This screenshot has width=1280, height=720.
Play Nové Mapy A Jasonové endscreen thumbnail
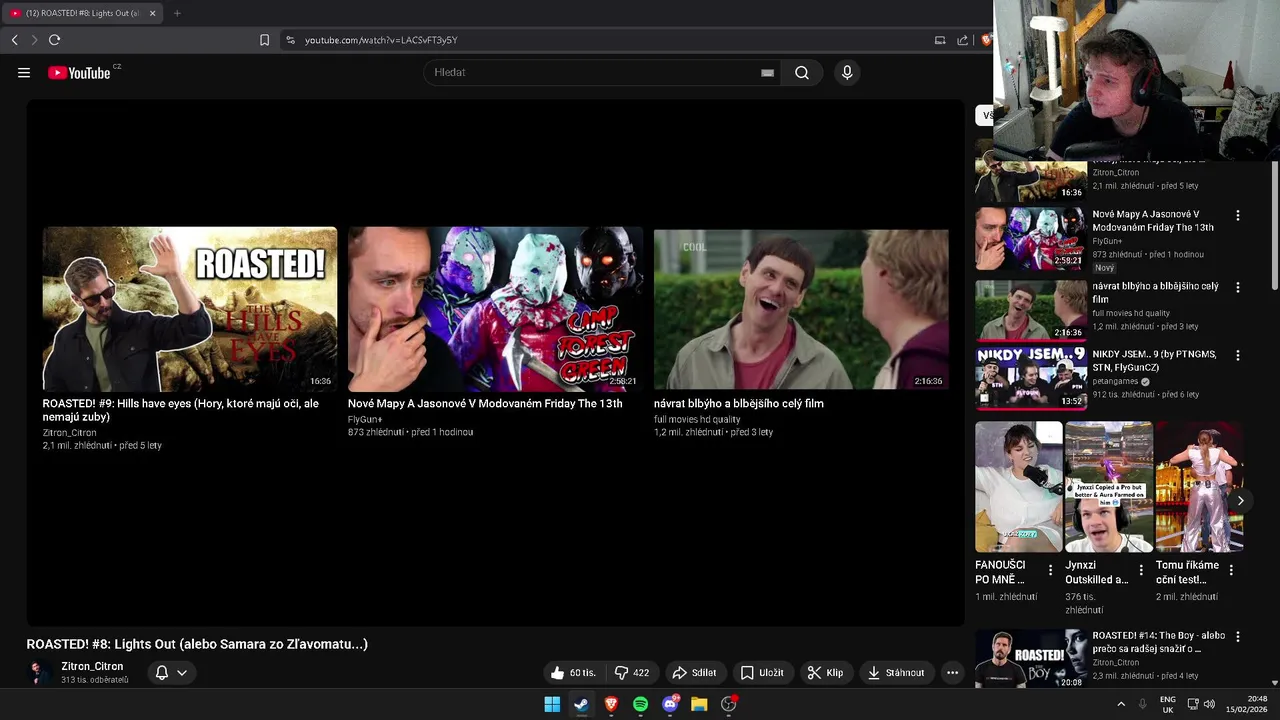[x=495, y=309]
